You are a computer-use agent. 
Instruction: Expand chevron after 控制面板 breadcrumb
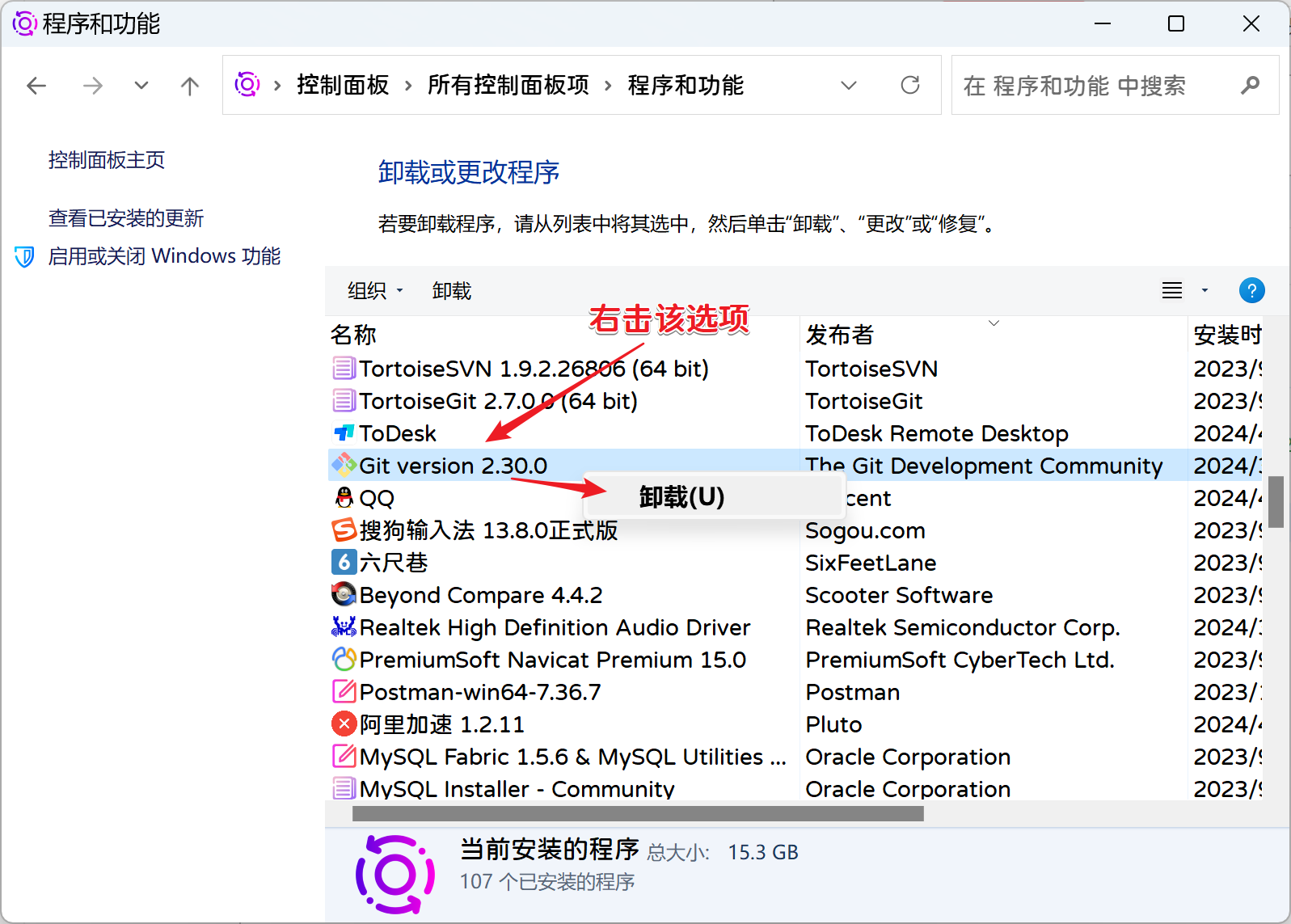tap(408, 85)
